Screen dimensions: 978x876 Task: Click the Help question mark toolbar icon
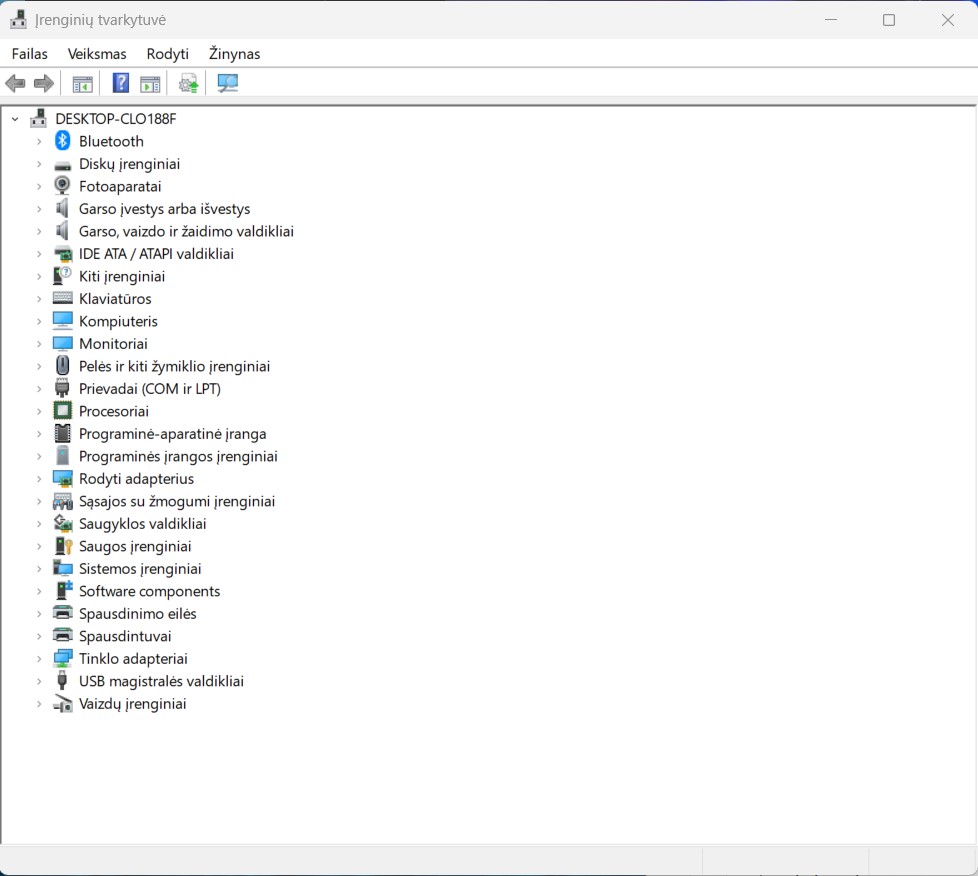[x=121, y=84]
